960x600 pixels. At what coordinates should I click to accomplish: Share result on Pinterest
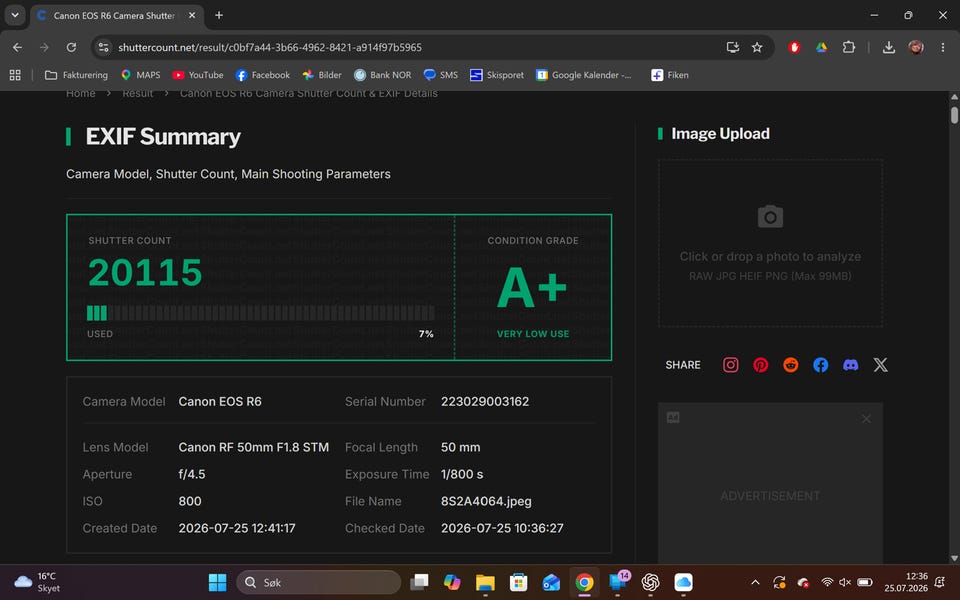click(x=760, y=365)
